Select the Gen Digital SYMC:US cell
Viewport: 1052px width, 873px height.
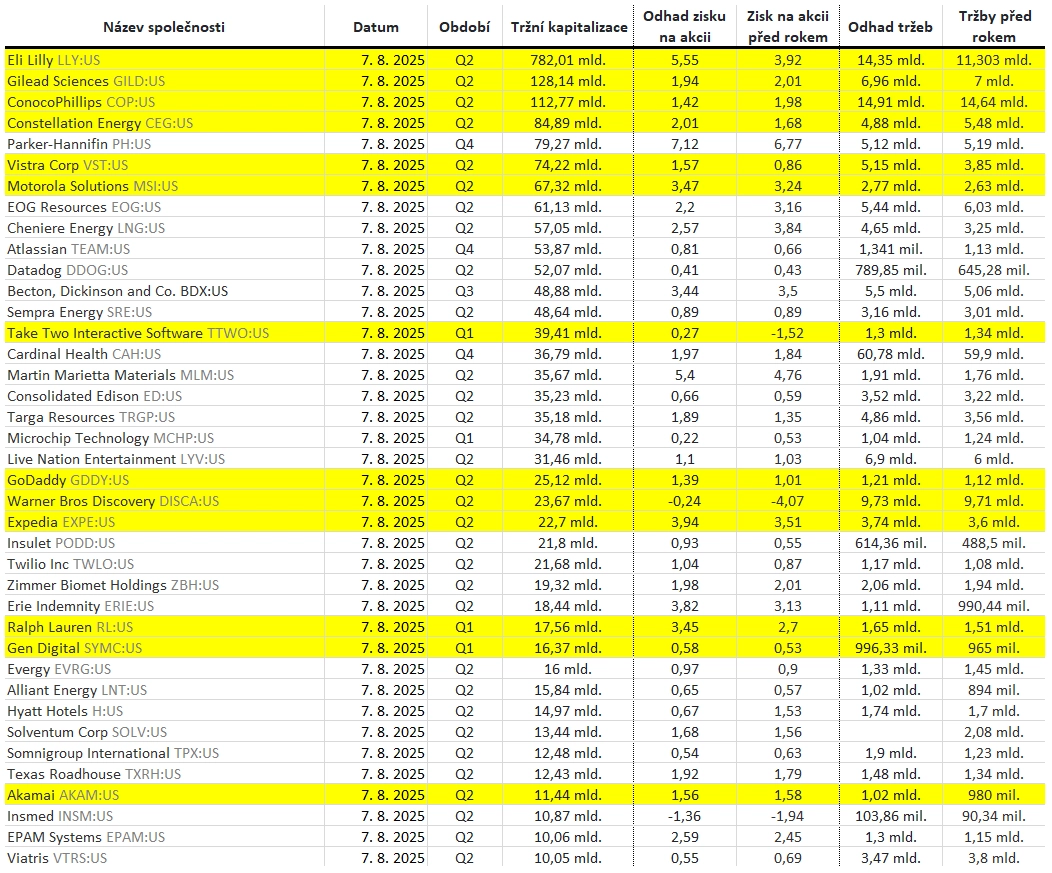pyautogui.click(x=164, y=648)
